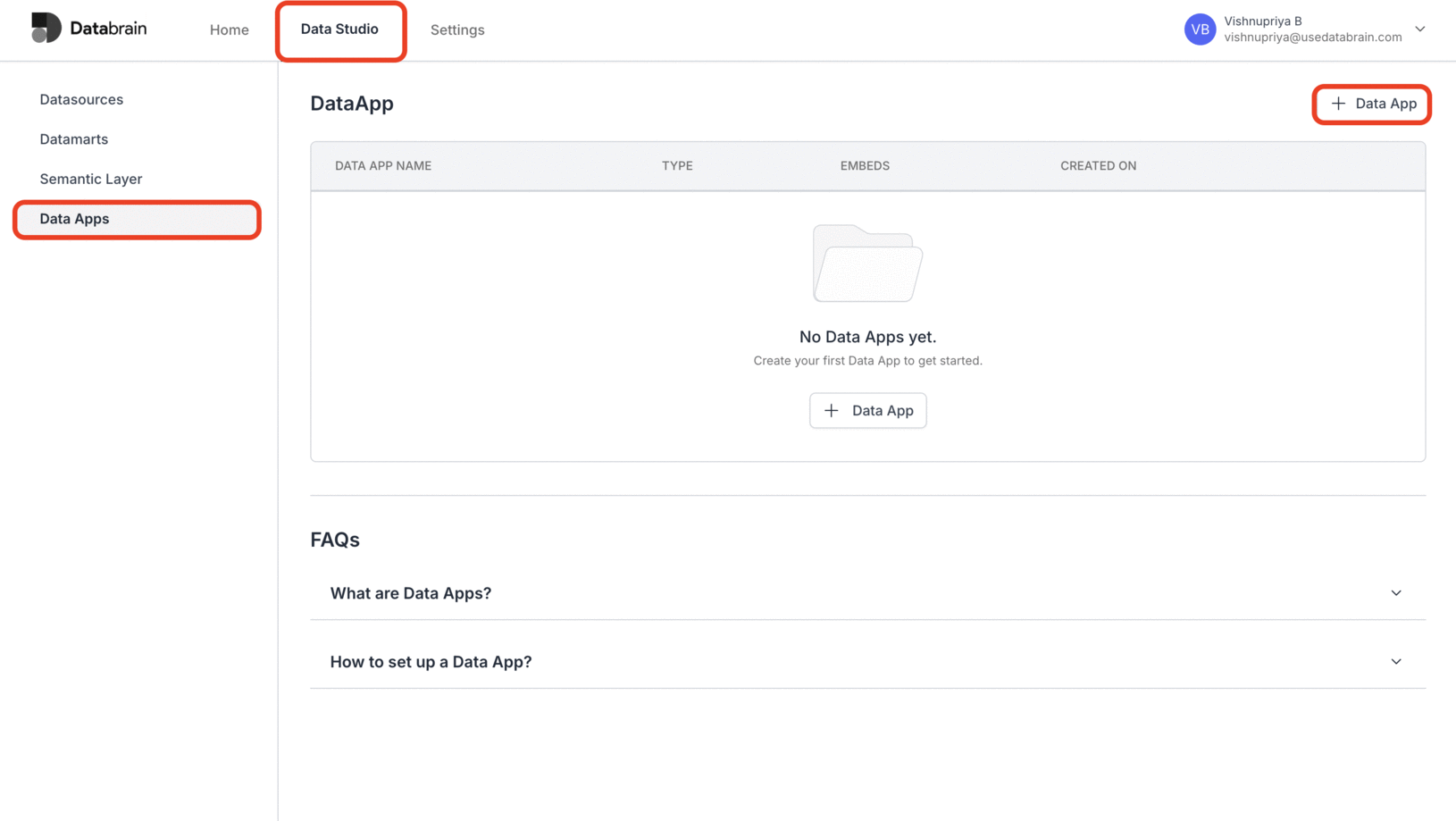The width and height of the screenshot is (1456, 821).
Task: Select Datamarts in the sidebar
Action: [x=74, y=139]
